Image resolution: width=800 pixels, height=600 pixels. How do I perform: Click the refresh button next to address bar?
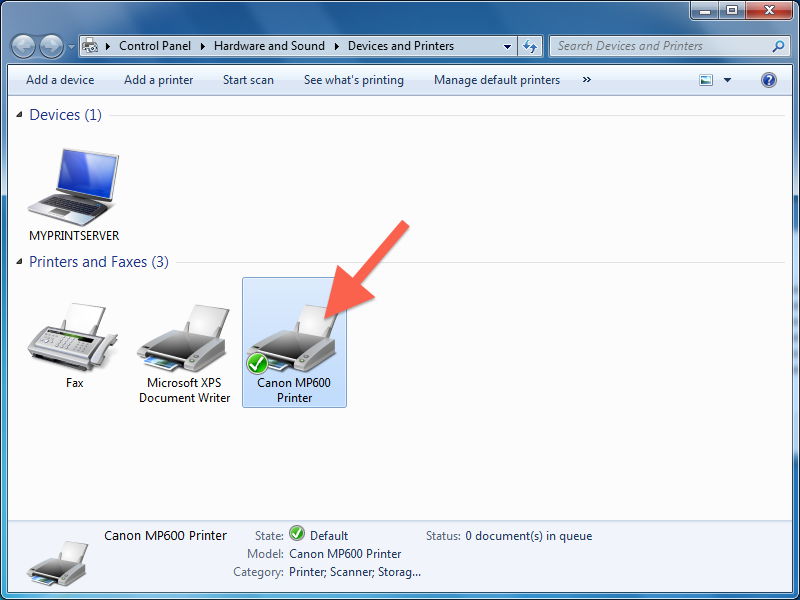point(530,46)
